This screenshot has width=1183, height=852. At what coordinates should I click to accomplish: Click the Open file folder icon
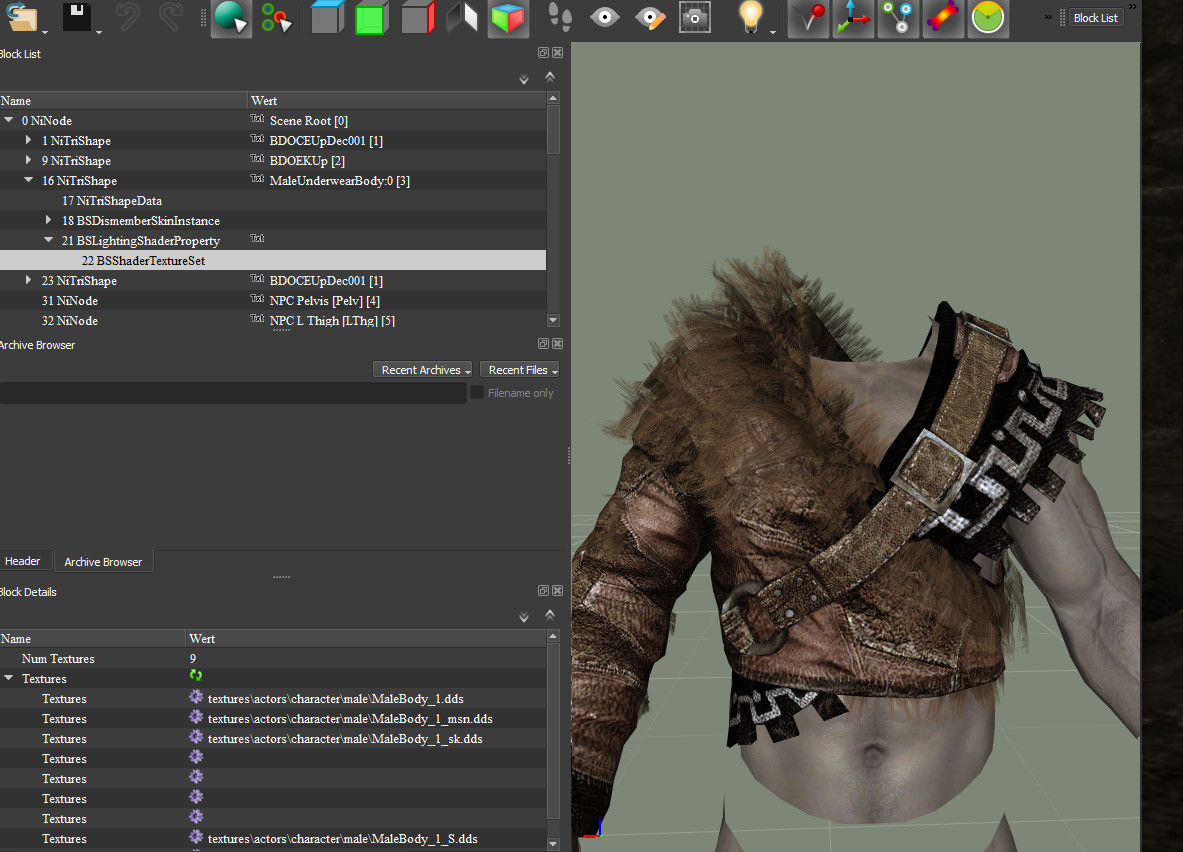(19, 17)
